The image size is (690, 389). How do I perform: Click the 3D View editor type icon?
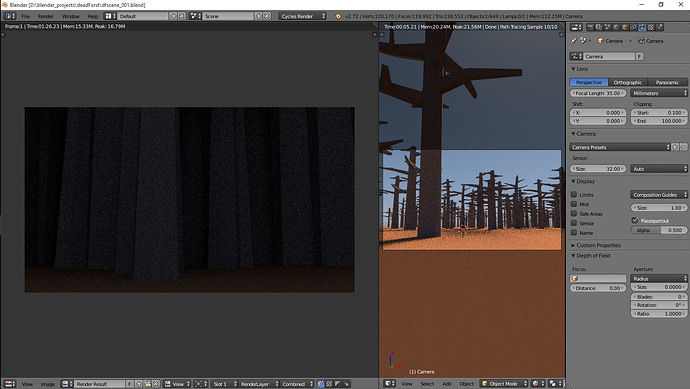390,384
